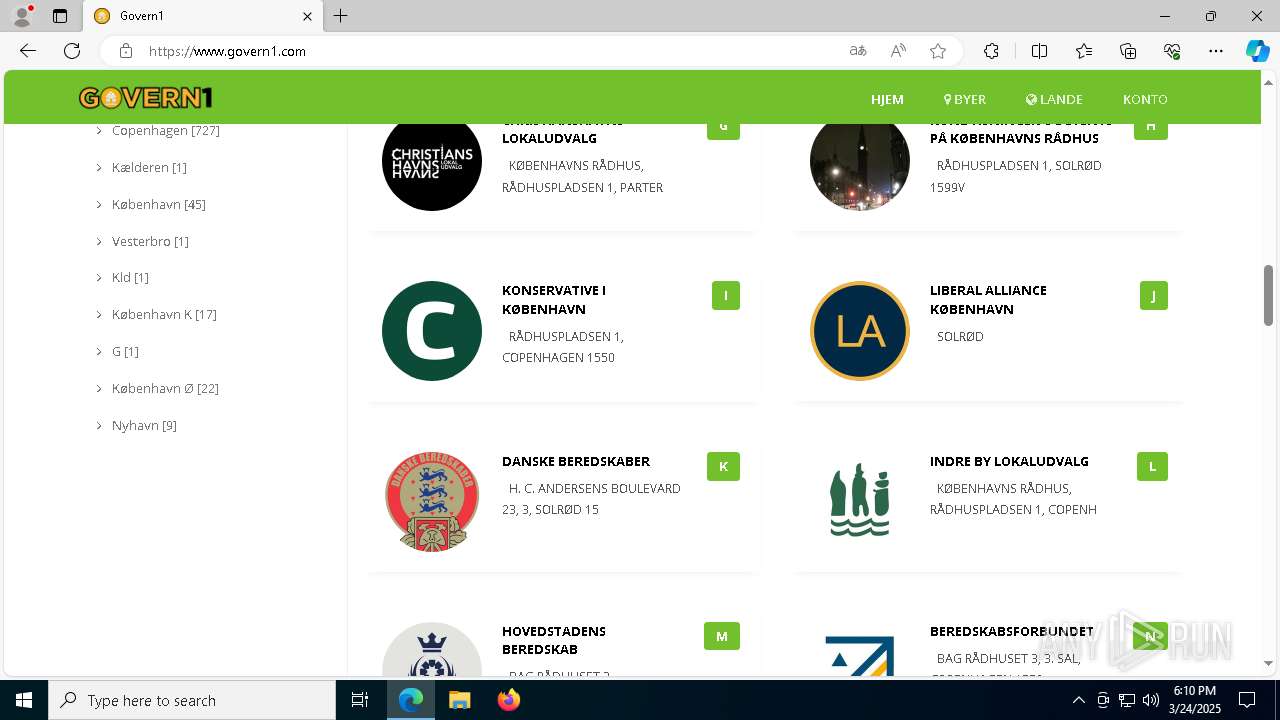Launch Copilot from the toolbar
Image resolution: width=1280 pixels, height=720 pixels.
[1257, 51]
